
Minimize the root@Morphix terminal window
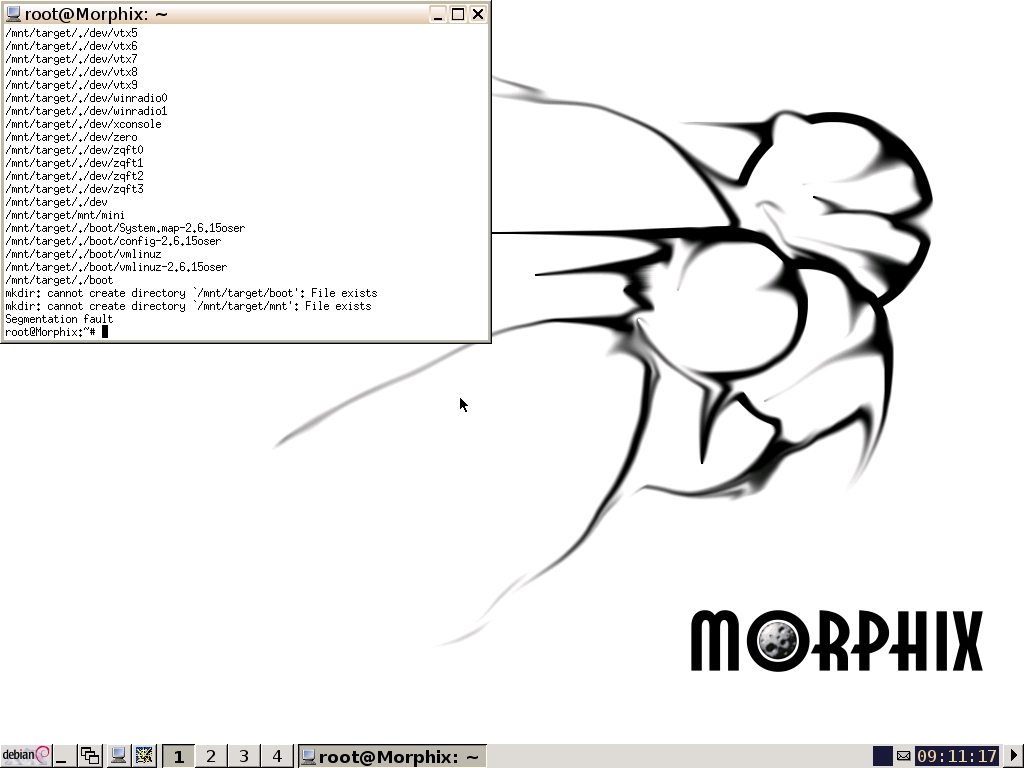[x=438, y=14]
